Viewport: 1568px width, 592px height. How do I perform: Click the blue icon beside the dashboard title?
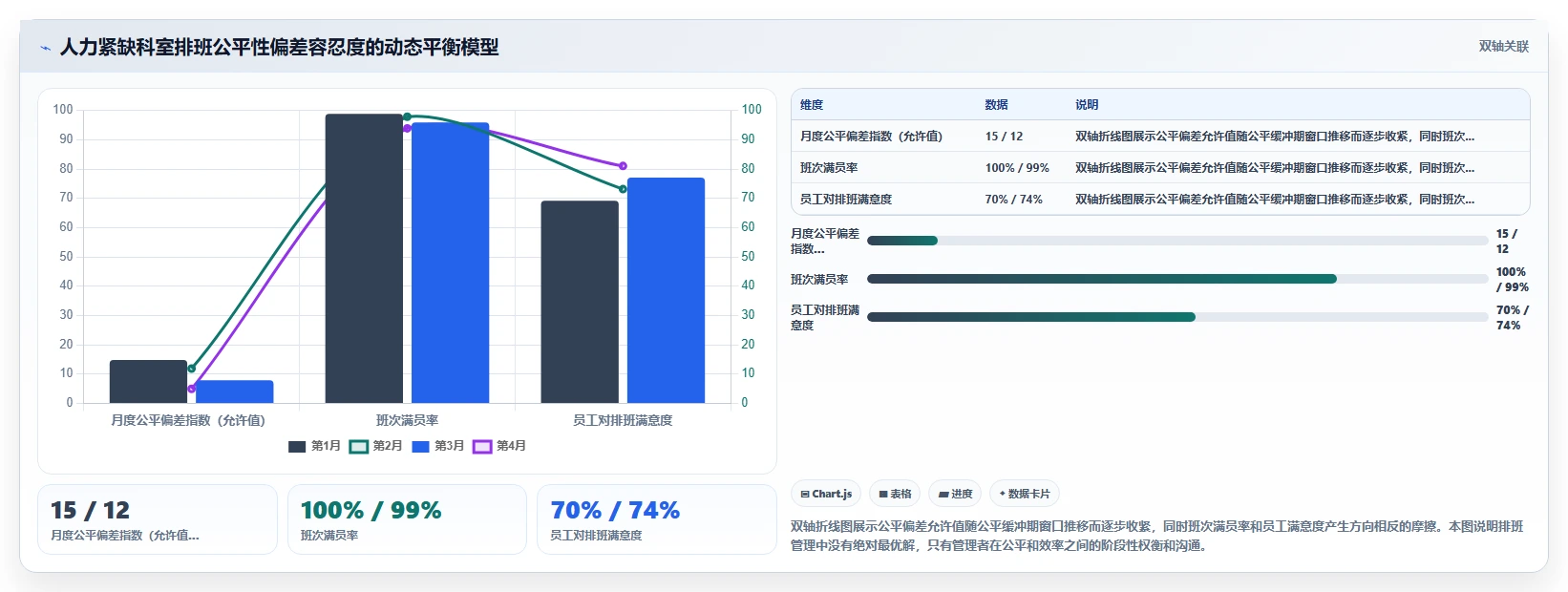coord(45,48)
